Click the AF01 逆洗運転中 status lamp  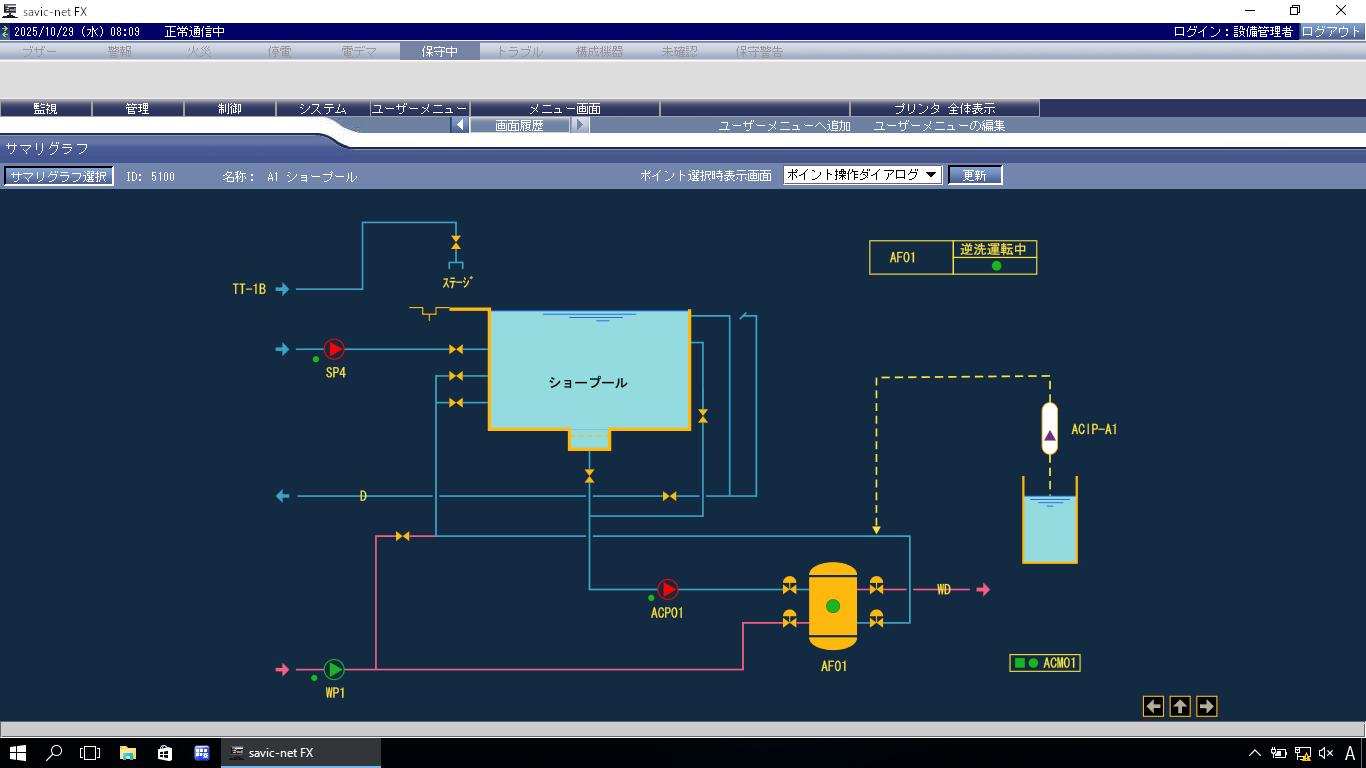996,266
